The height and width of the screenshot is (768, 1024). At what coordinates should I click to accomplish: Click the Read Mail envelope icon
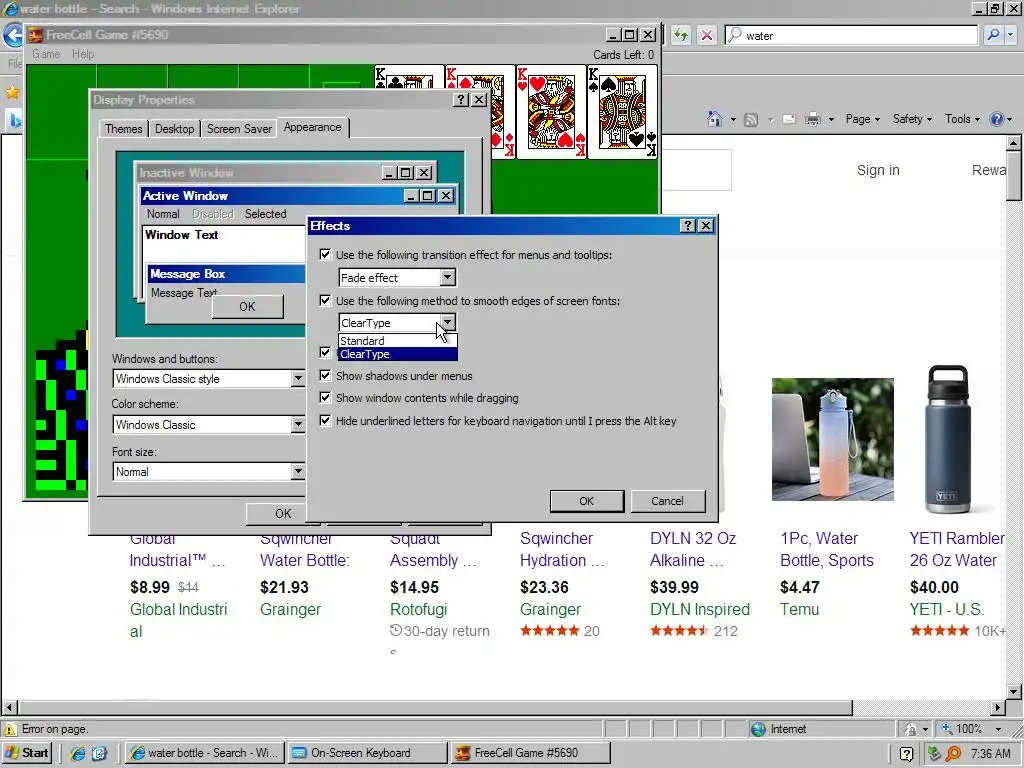[x=789, y=120]
